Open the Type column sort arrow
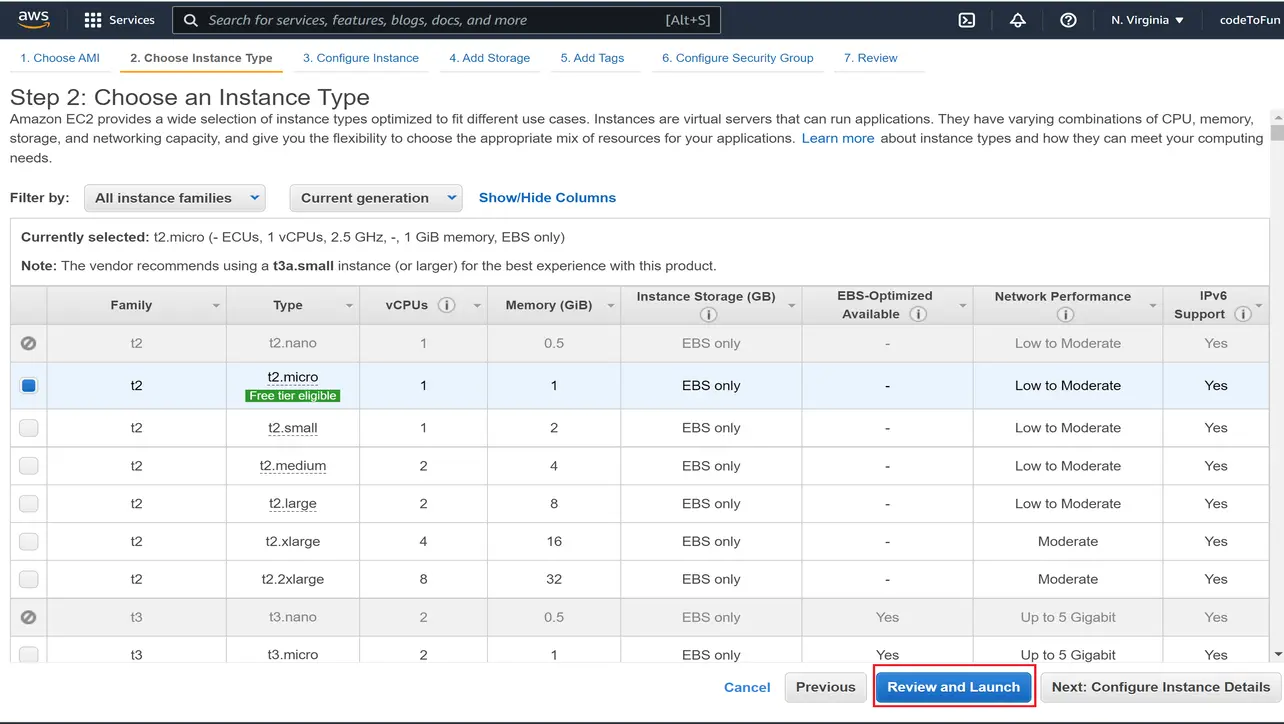1284x724 pixels. click(349, 306)
